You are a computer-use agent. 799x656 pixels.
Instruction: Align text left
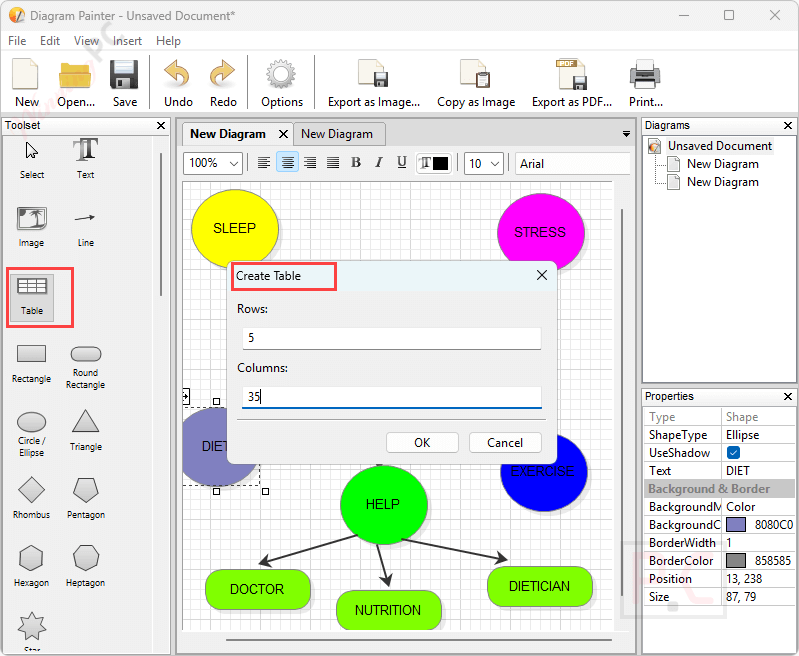click(263, 163)
